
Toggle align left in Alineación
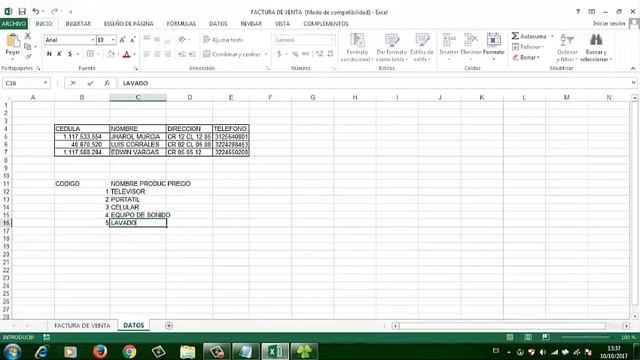147,54
